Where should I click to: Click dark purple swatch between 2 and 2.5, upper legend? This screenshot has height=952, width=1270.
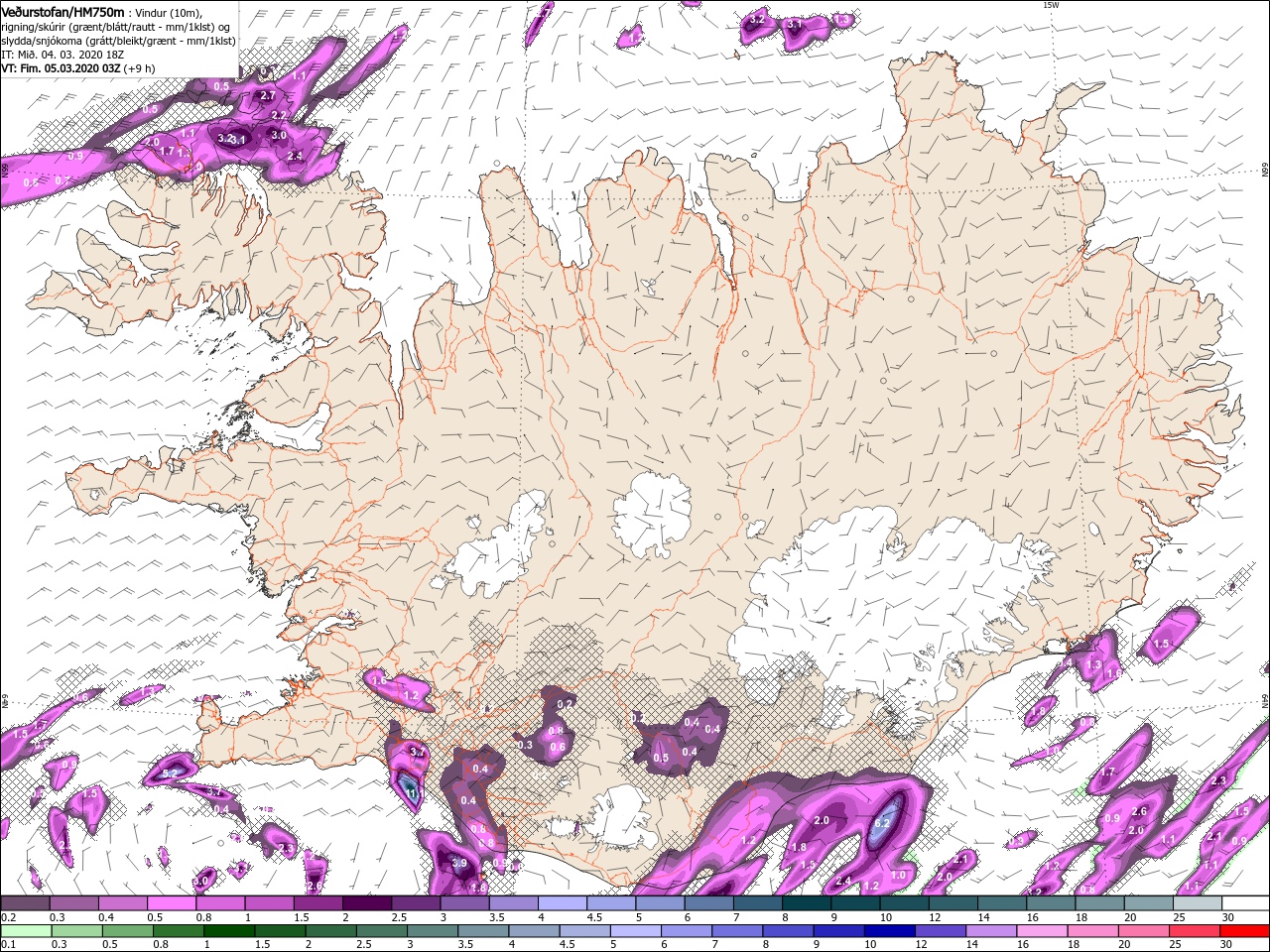click(x=367, y=904)
